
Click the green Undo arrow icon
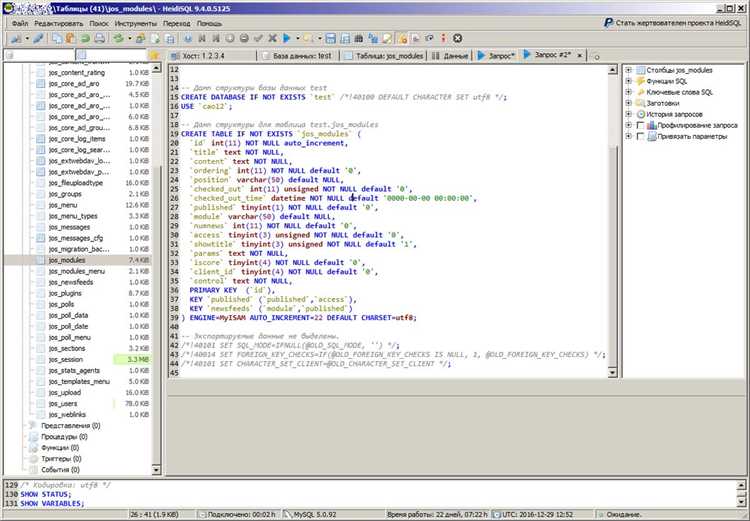pos(85,39)
